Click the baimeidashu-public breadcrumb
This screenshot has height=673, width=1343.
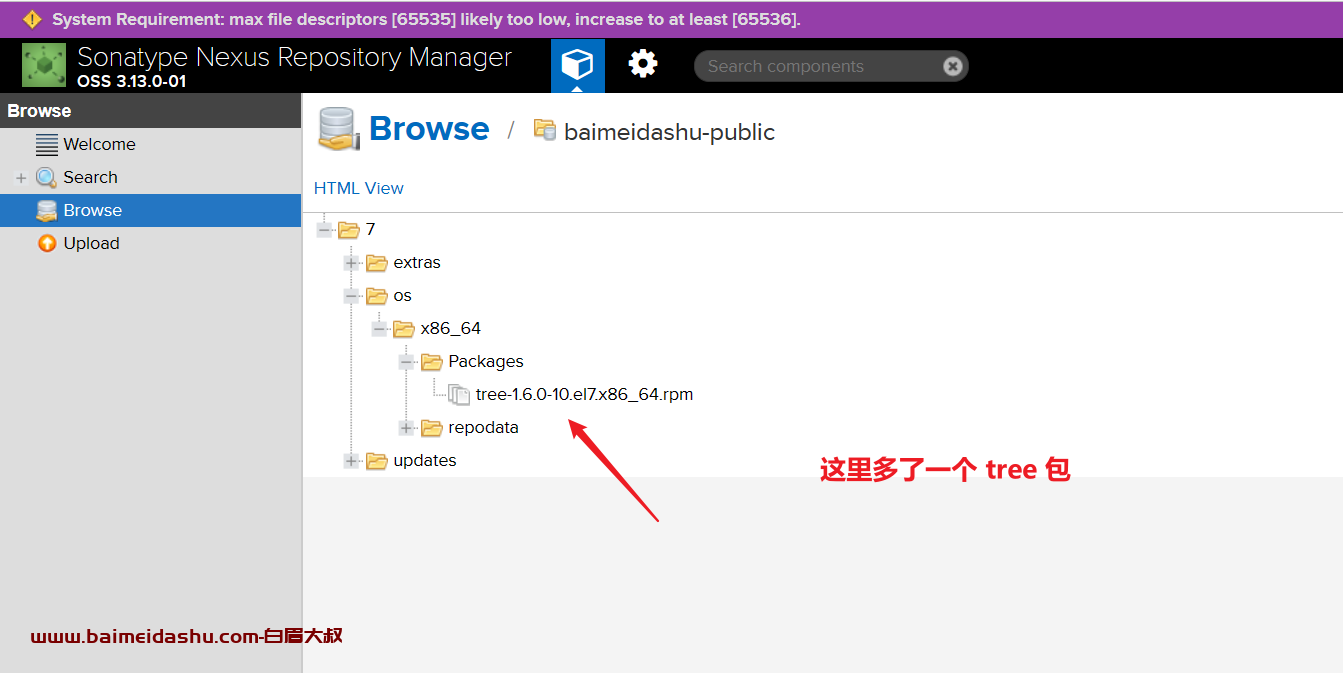669,132
